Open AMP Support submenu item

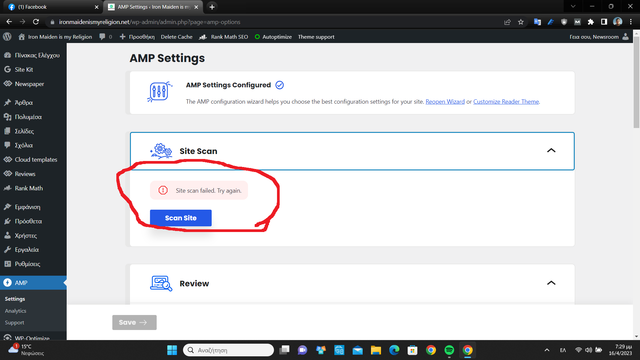pyautogui.click(x=15, y=322)
